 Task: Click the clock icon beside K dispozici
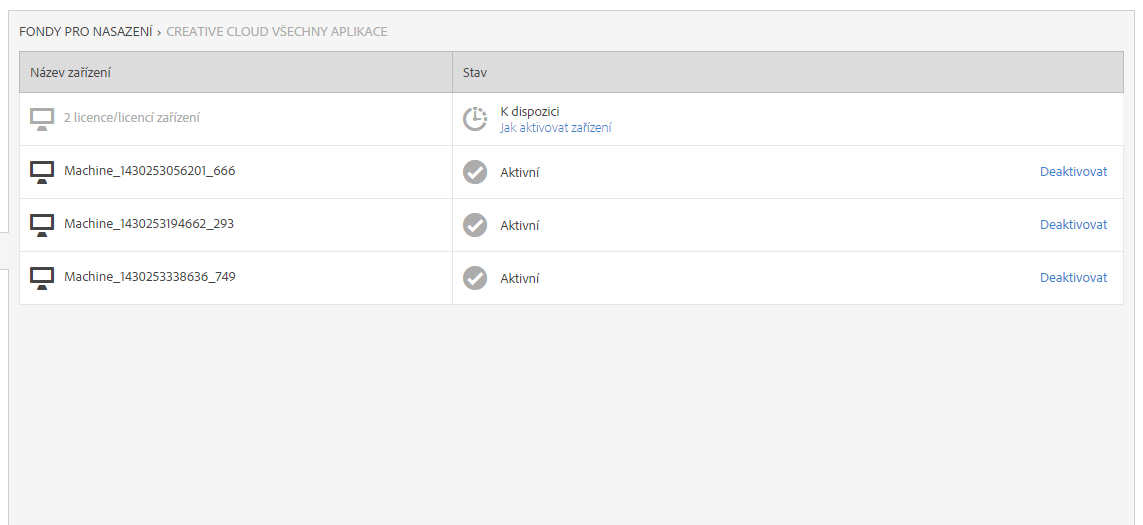click(475, 119)
